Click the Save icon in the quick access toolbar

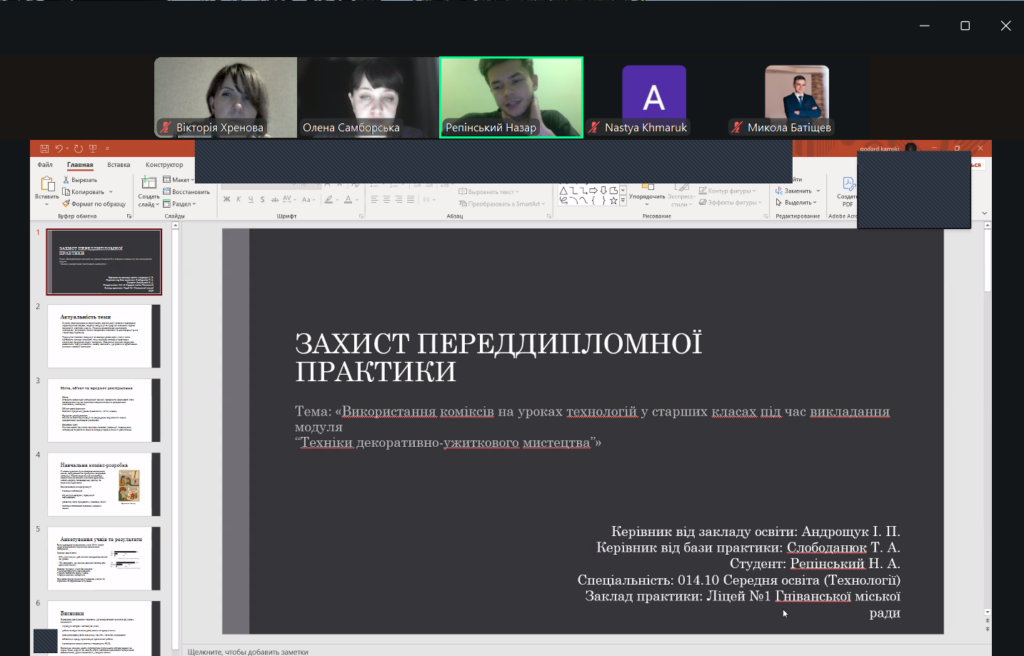[44, 149]
